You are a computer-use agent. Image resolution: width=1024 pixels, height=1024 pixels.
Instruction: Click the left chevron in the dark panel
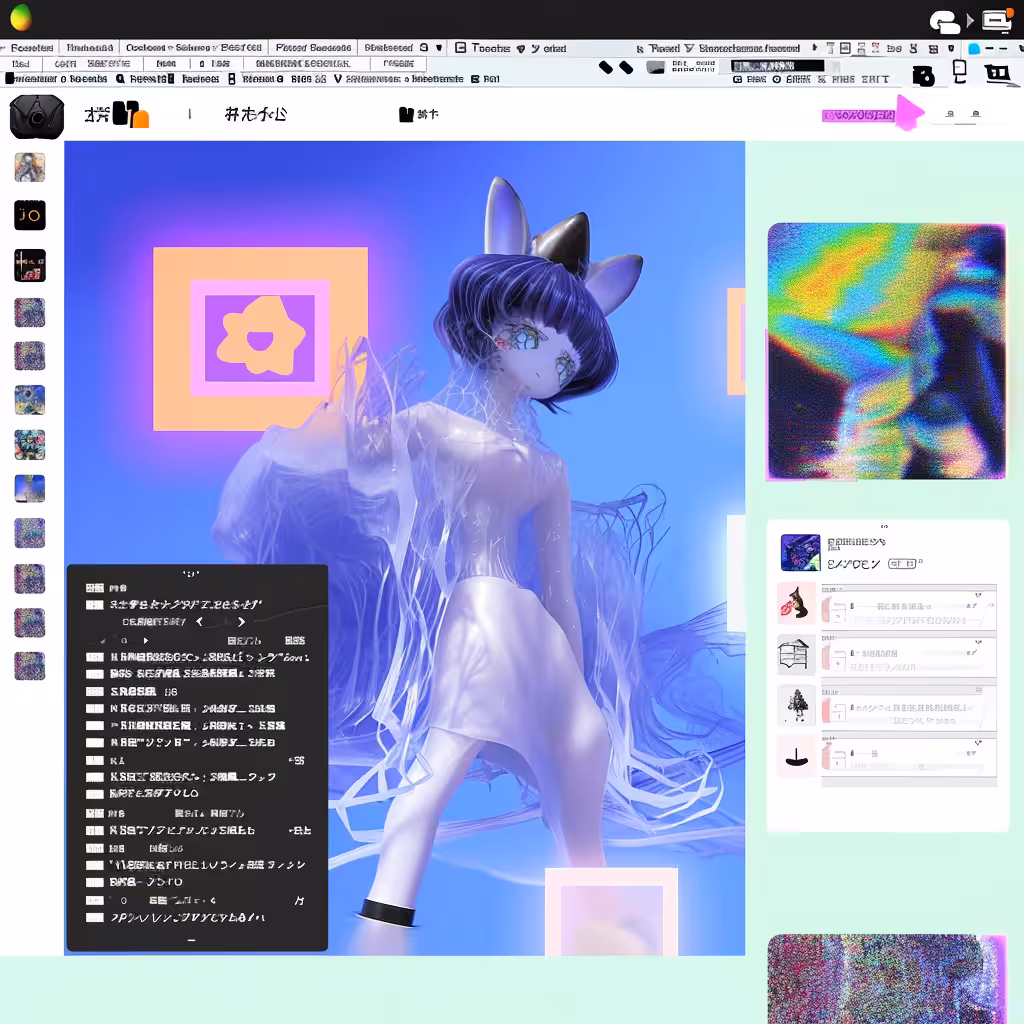click(x=200, y=622)
